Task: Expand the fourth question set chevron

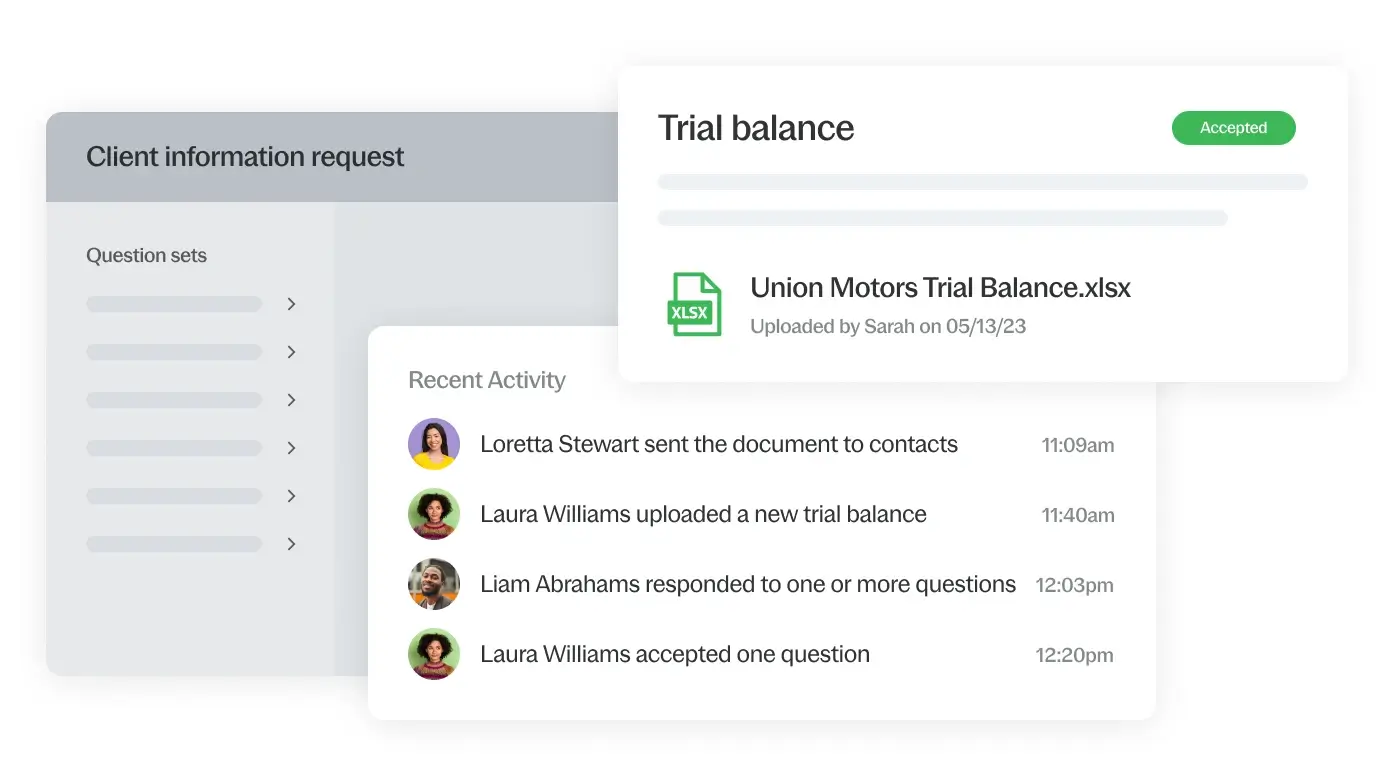Action: point(291,448)
